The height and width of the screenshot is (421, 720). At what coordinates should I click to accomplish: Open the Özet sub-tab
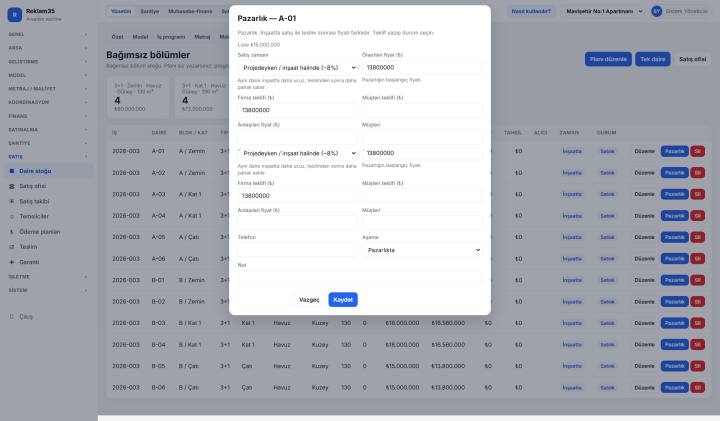[x=118, y=37]
